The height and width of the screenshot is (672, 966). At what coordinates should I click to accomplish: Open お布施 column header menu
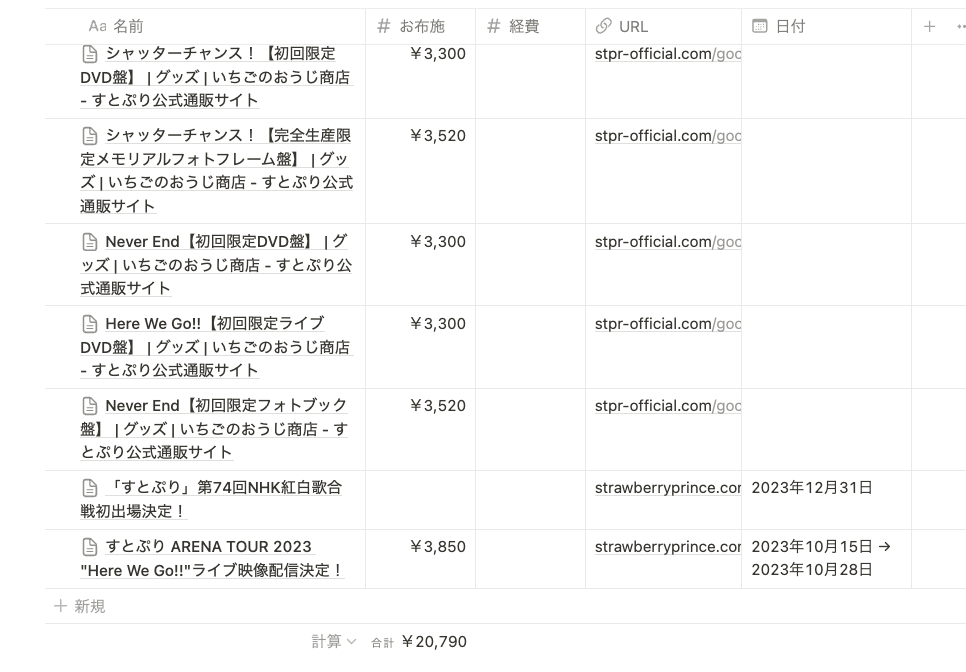pyautogui.click(x=421, y=27)
